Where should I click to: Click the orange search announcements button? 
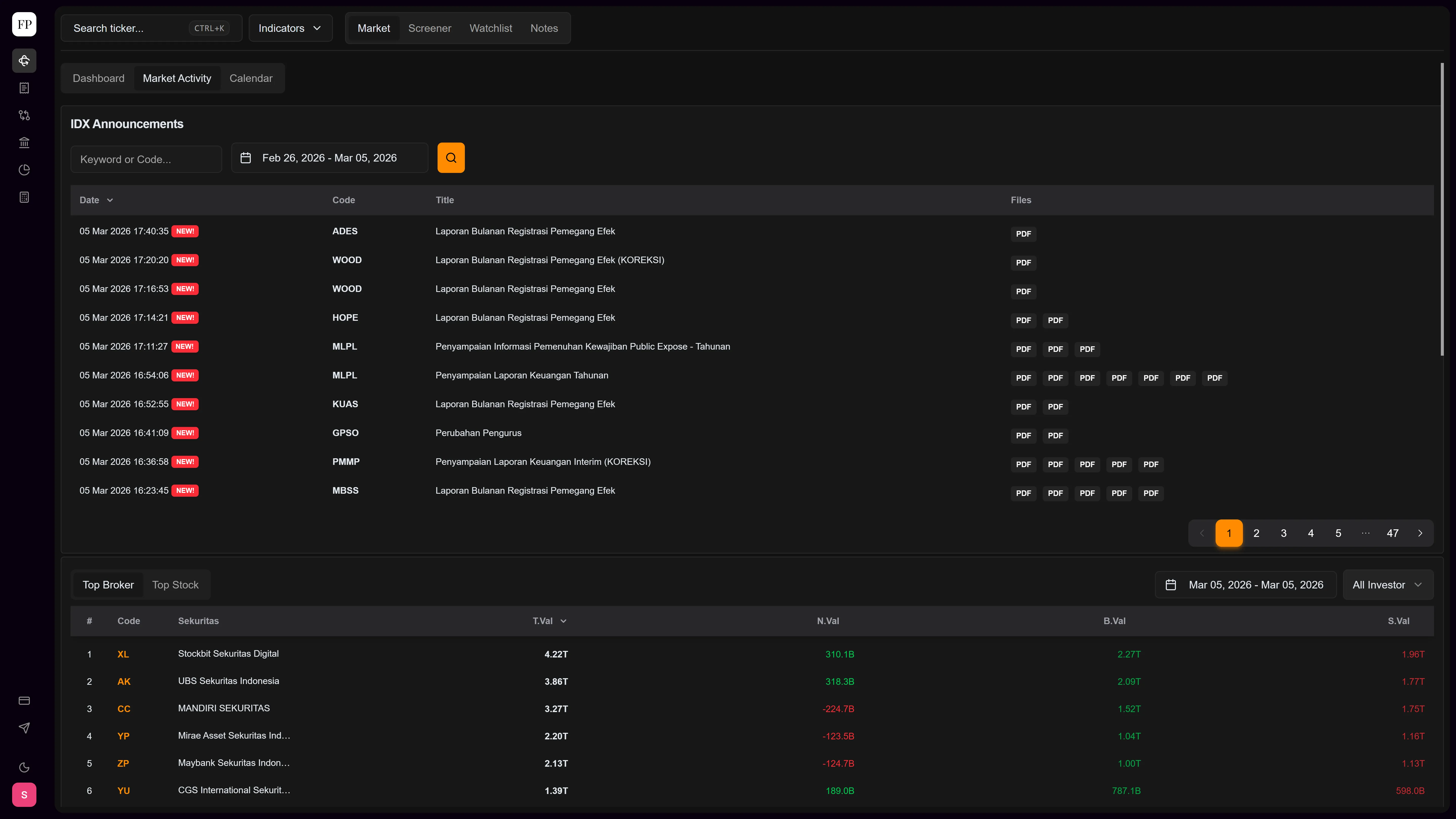click(x=451, y=158)
